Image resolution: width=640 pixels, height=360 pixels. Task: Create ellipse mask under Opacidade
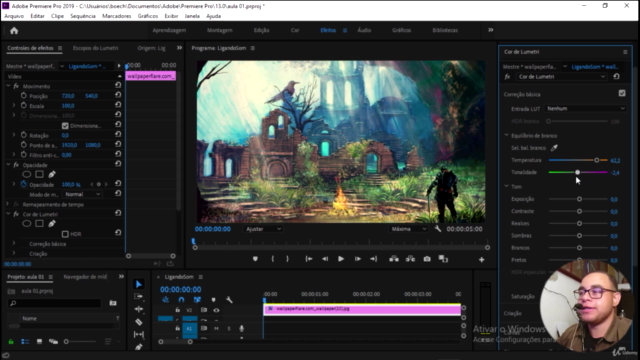click(x=27, y=174)
